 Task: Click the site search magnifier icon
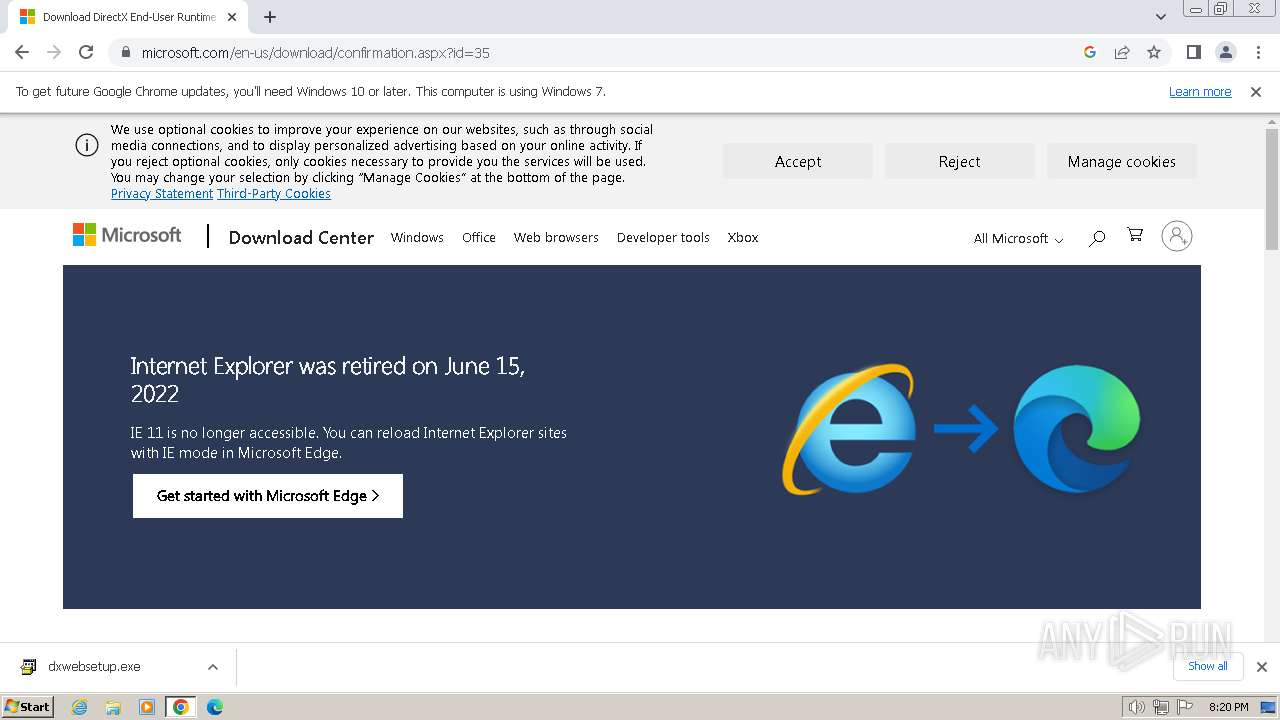[x=1097, y=237]
